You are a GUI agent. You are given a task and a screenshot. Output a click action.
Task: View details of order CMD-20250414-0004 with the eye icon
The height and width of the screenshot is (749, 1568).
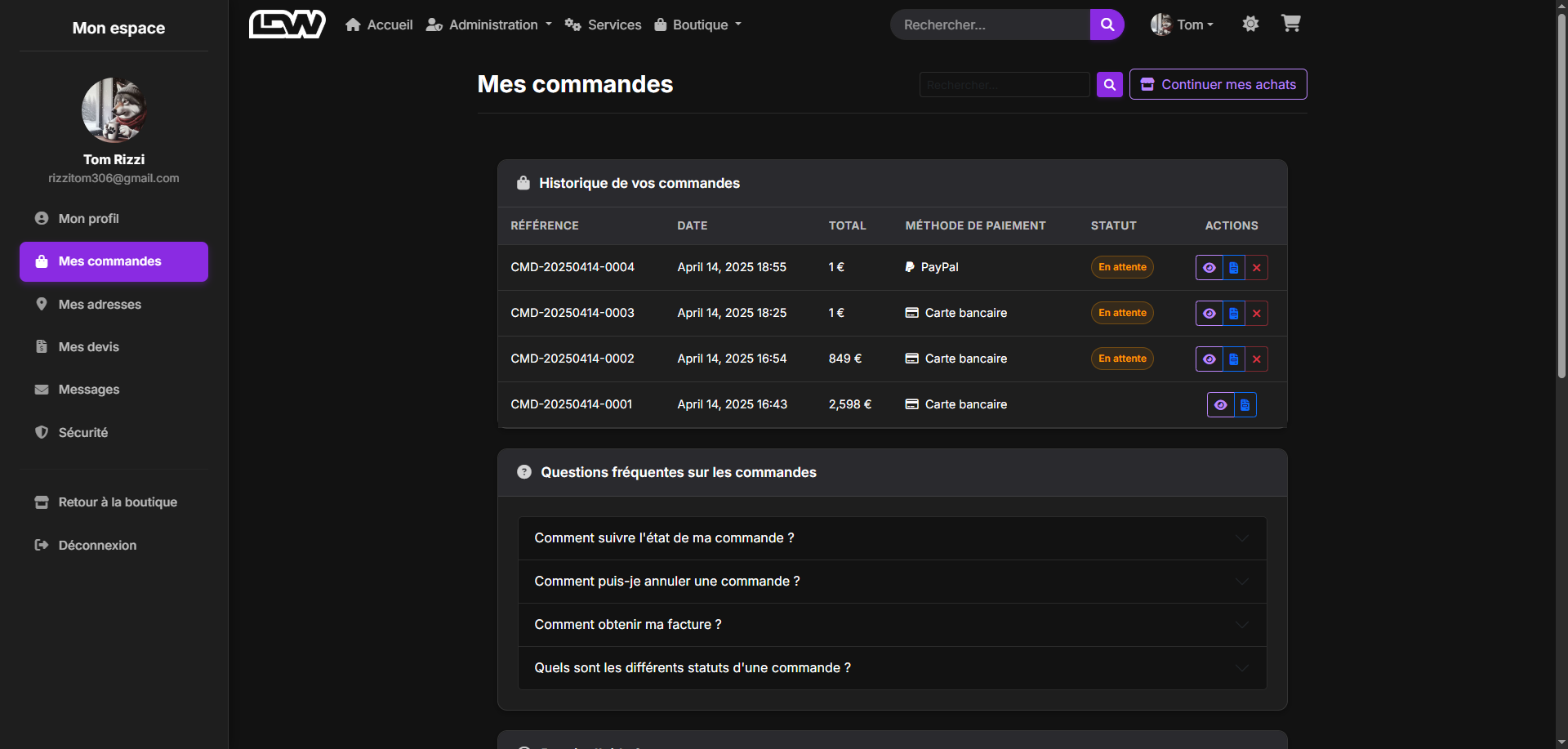(1209, 267)
